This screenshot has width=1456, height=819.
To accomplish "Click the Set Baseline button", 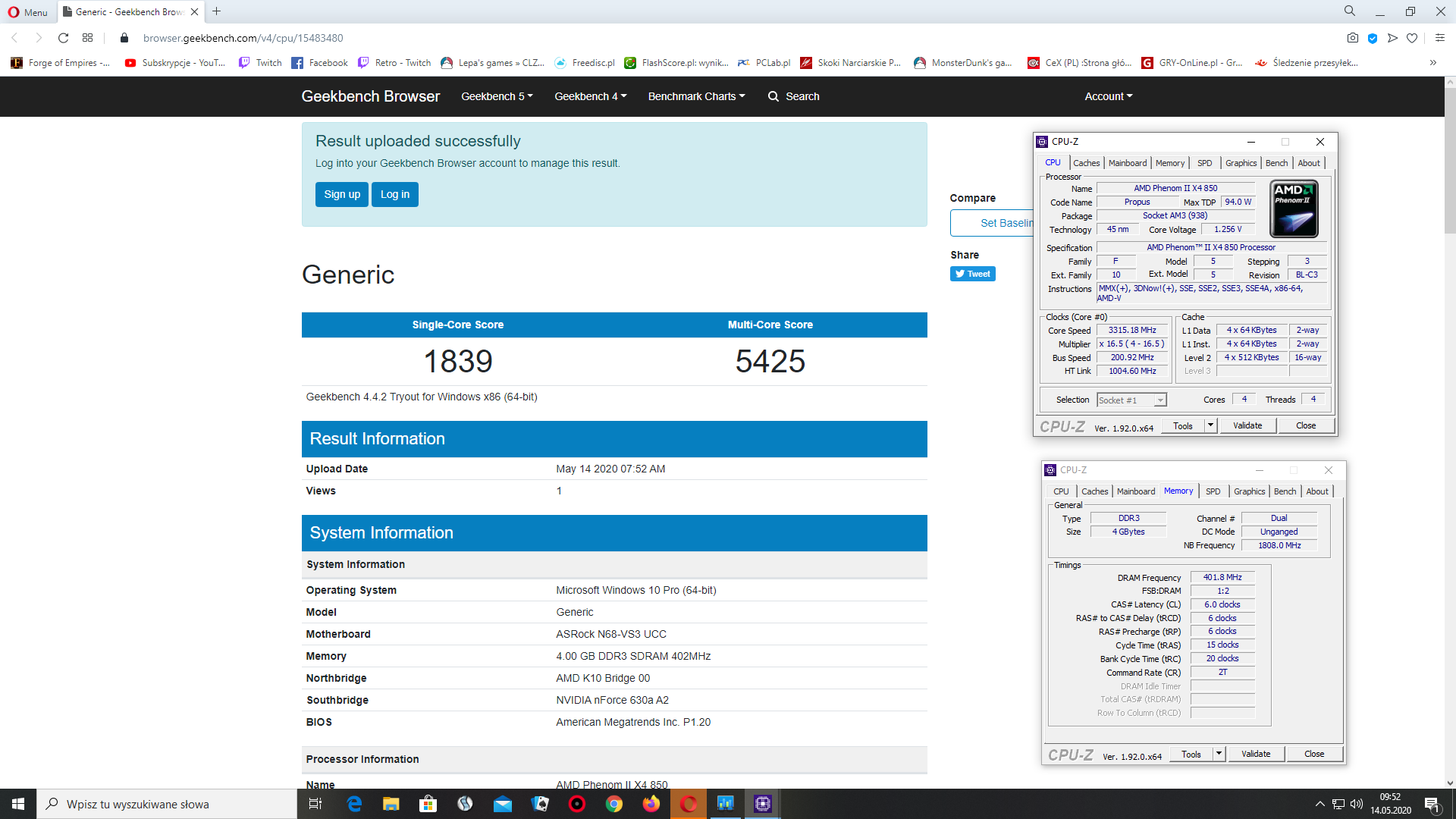I will click(993, 223).
